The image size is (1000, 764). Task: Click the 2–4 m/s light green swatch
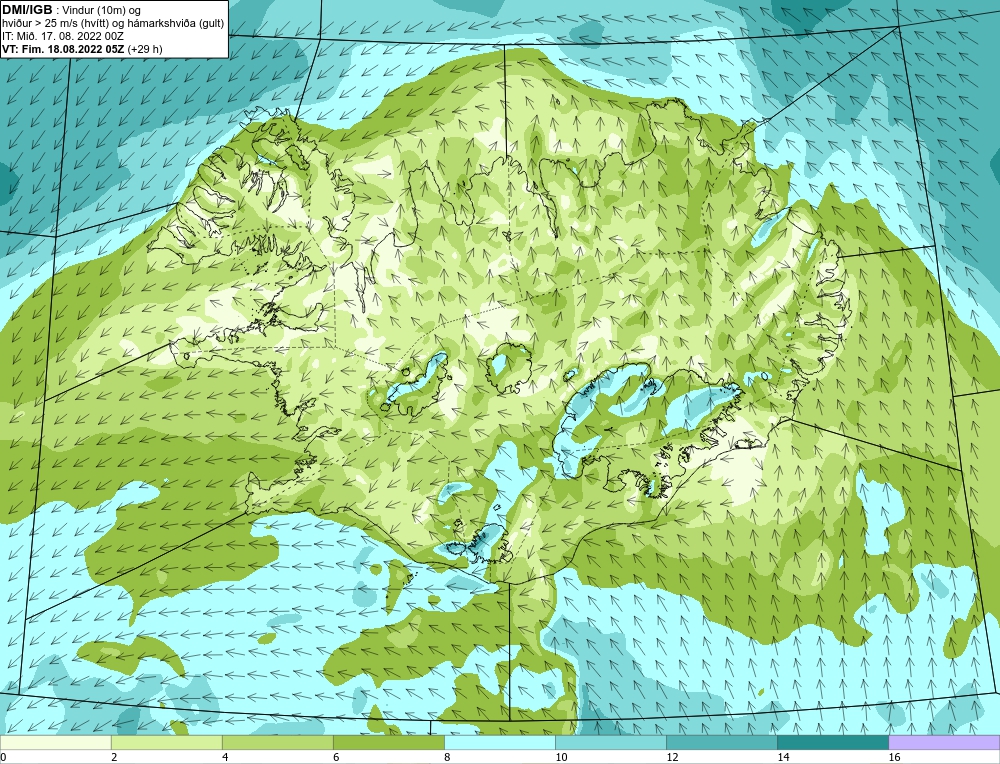click(x=166, y=743)
